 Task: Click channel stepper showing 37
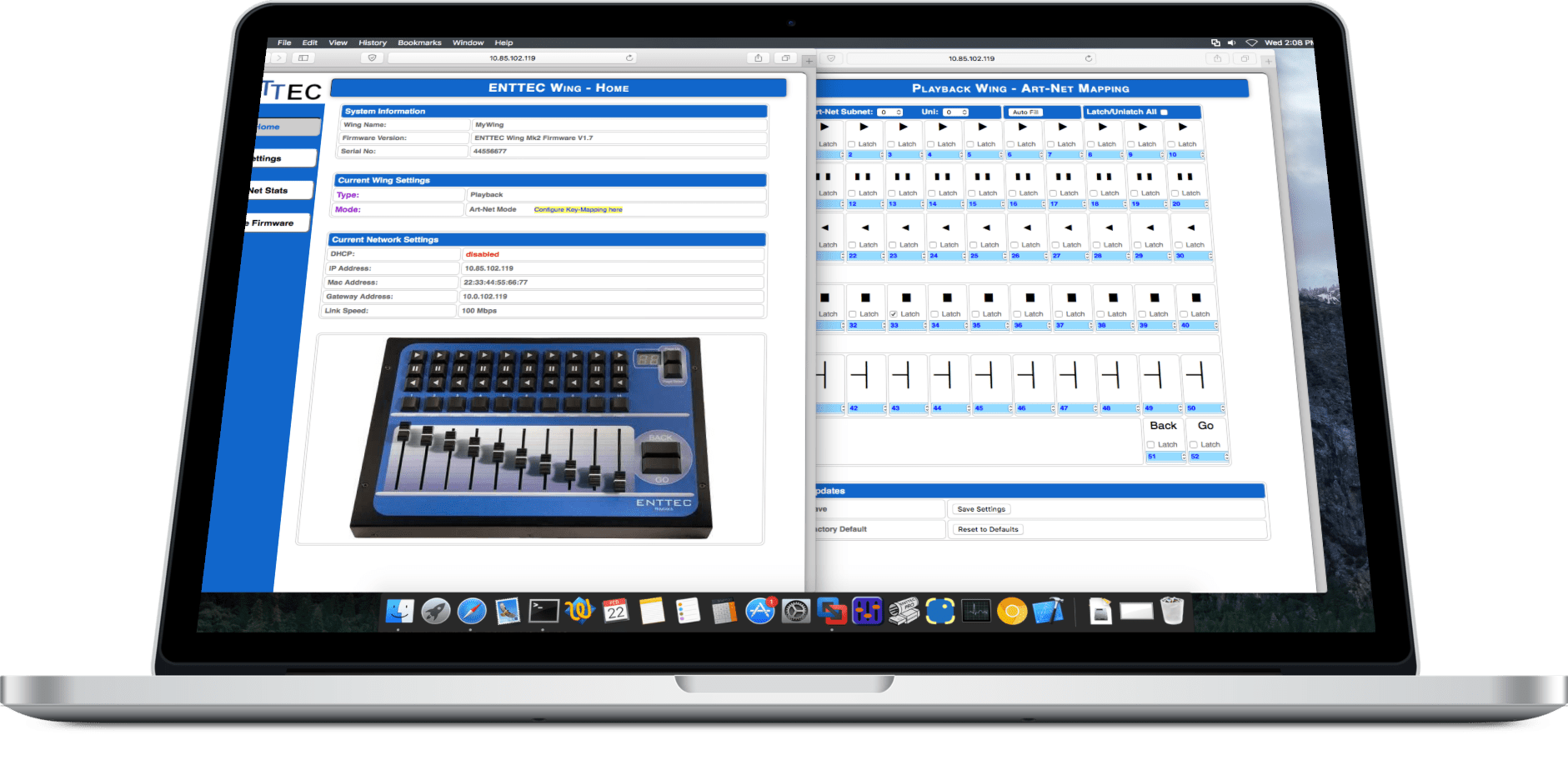[1074, 326]
